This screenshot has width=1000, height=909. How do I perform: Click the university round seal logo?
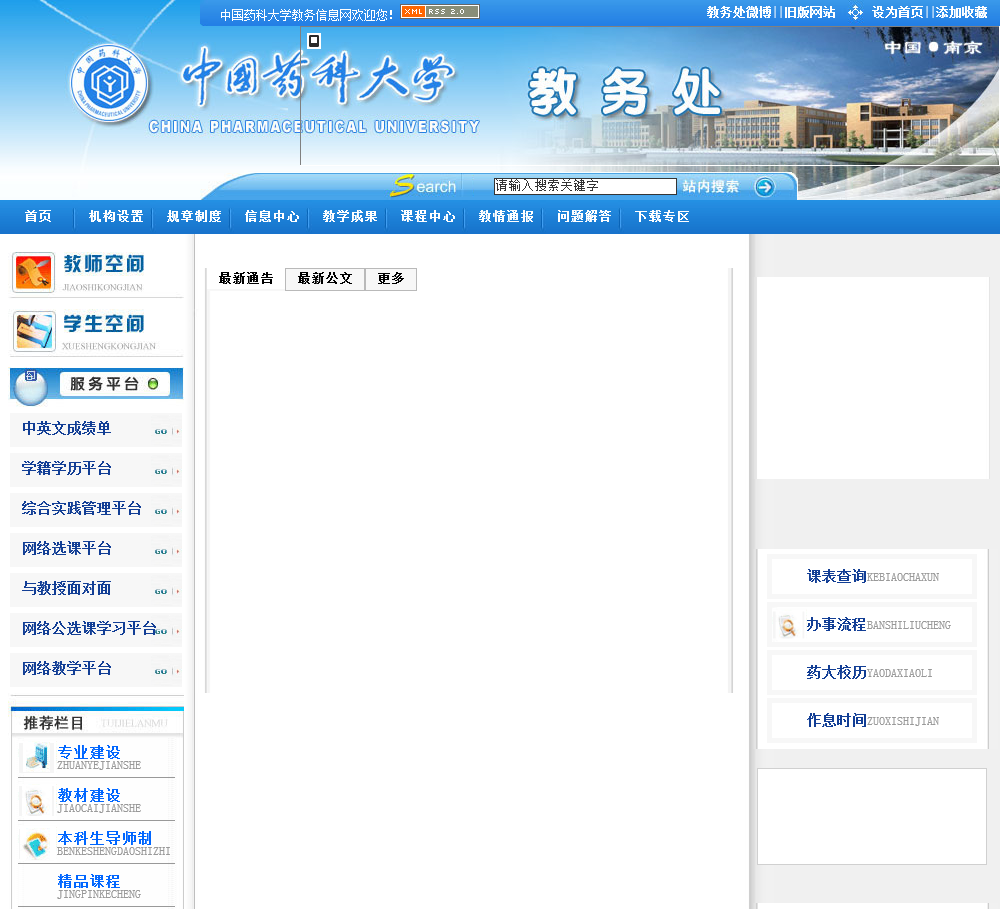[x=109, y=84]
